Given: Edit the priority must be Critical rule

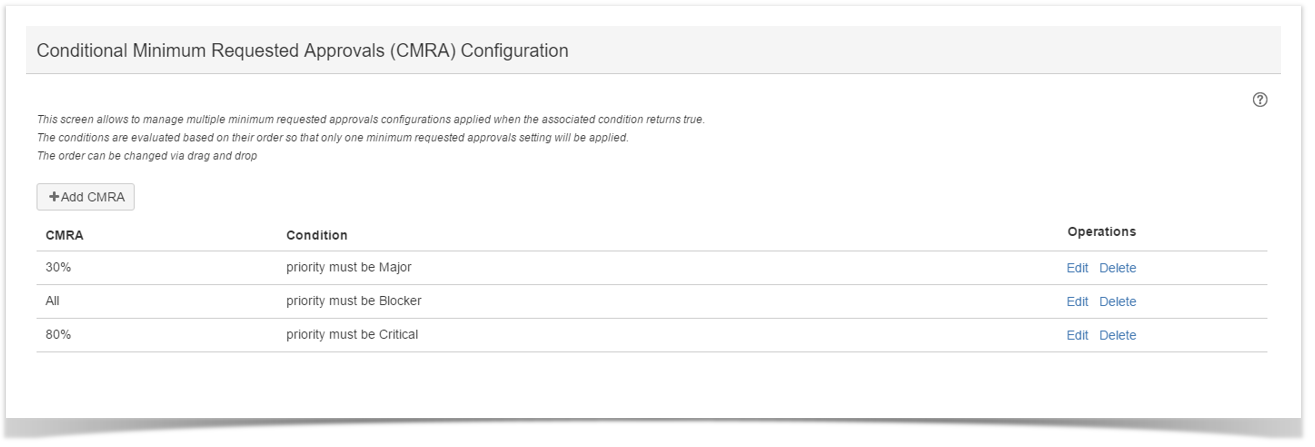Looking at the screenshot, I should 1077,336.
